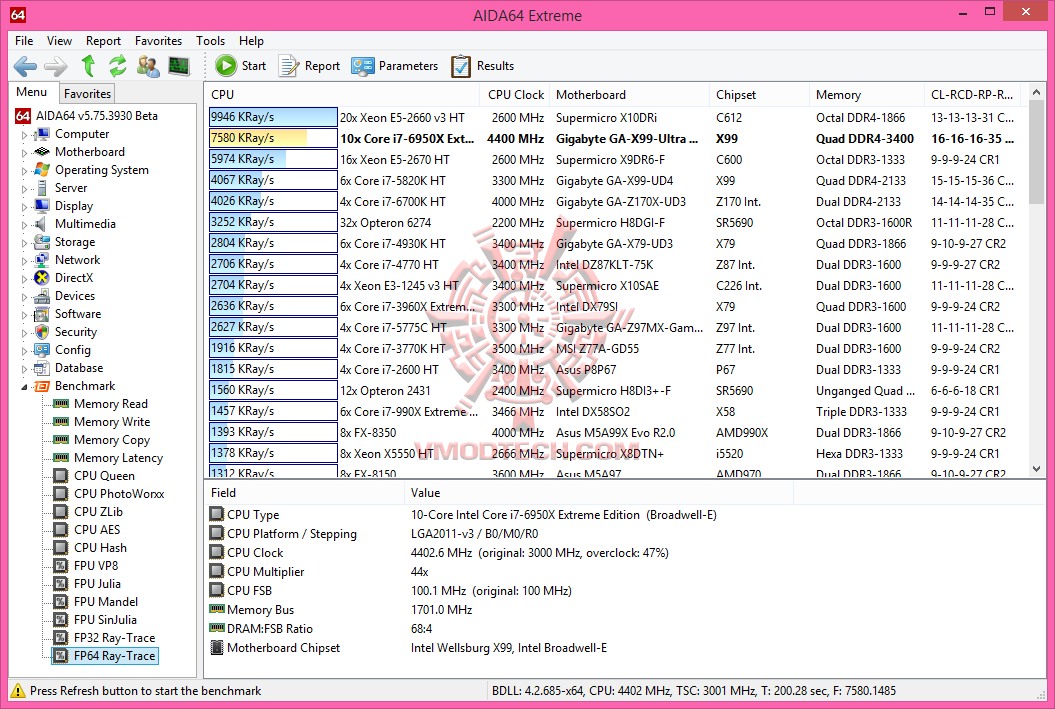Expand the DirectX tree node

point(24,278)
